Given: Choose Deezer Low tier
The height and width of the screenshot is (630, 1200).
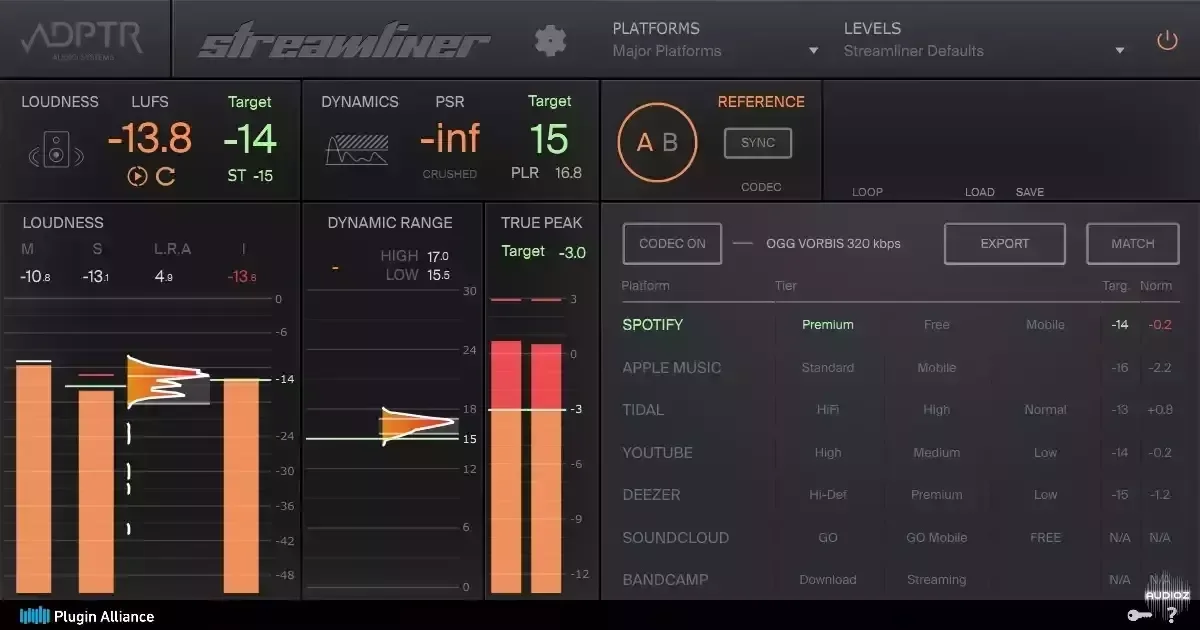Looking at the screenshot, I should [x=1046, y=495].
